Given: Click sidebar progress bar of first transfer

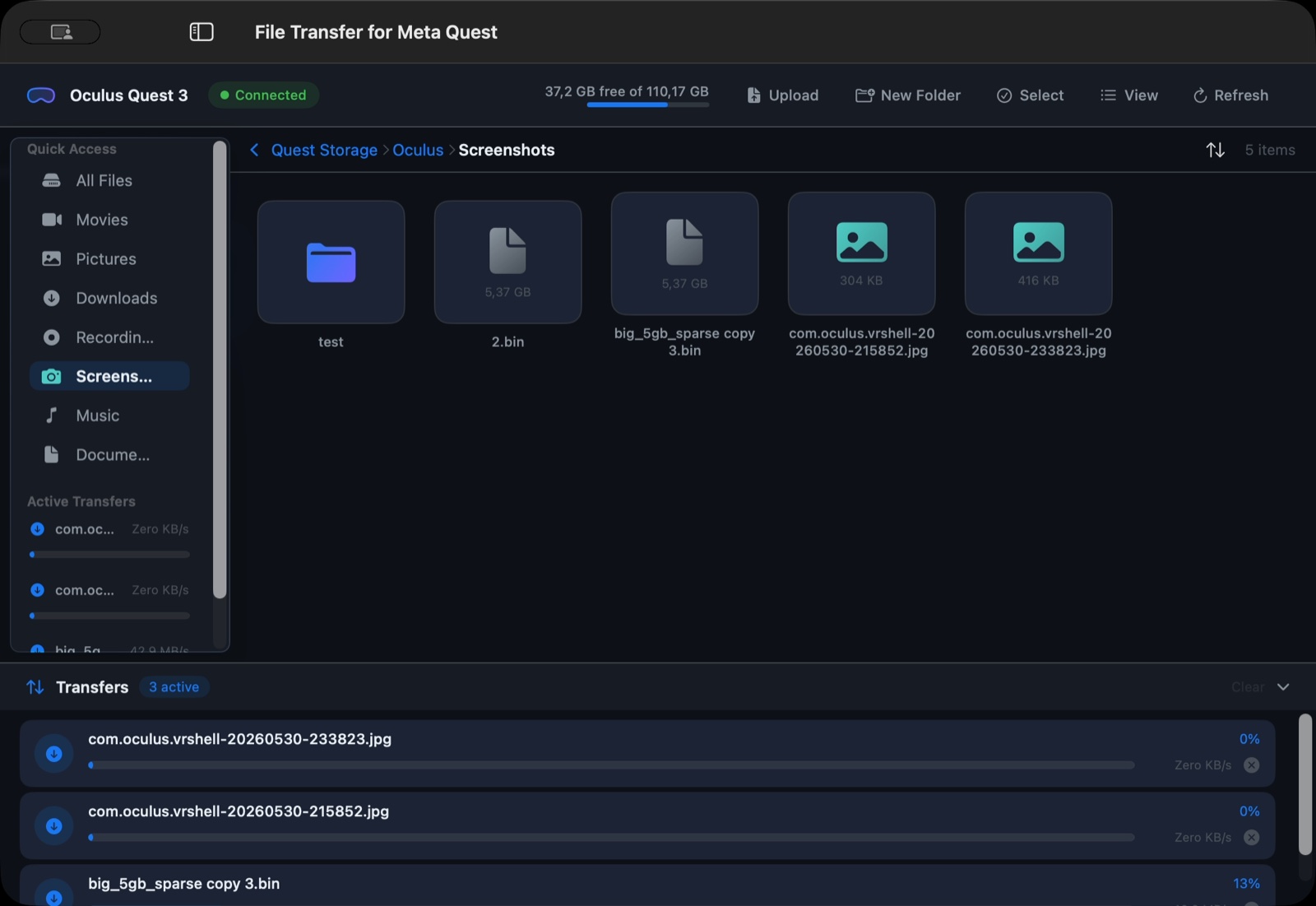Looking at the screenshot, I should click(109, 555).
